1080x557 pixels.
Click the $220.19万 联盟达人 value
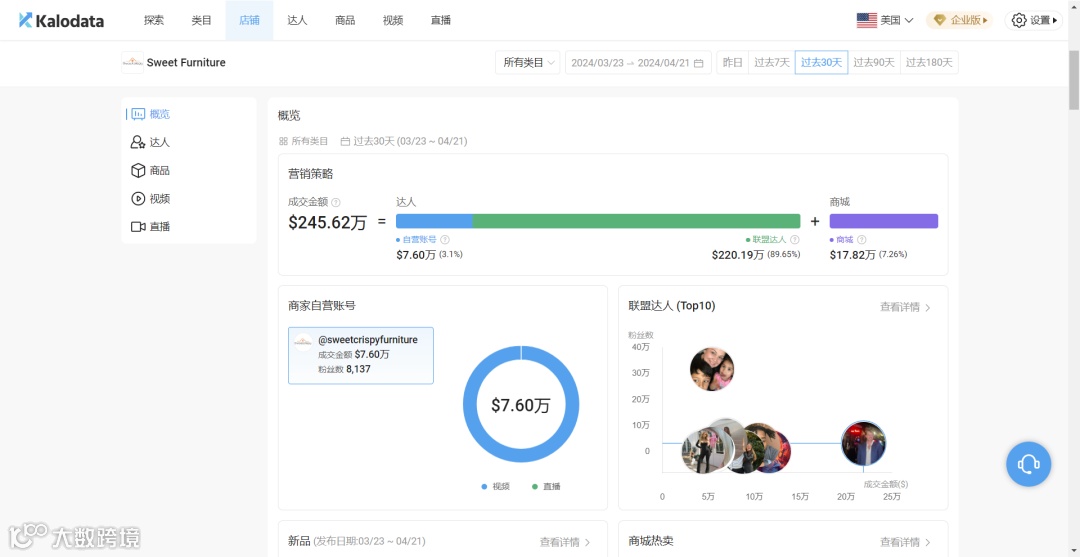(738, 255)
